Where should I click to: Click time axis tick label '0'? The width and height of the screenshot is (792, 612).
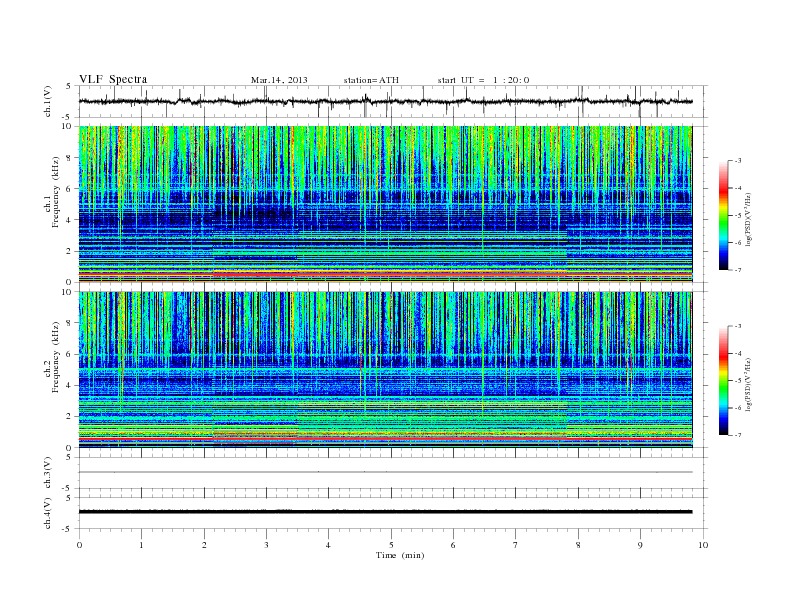(x=79, y=545)
